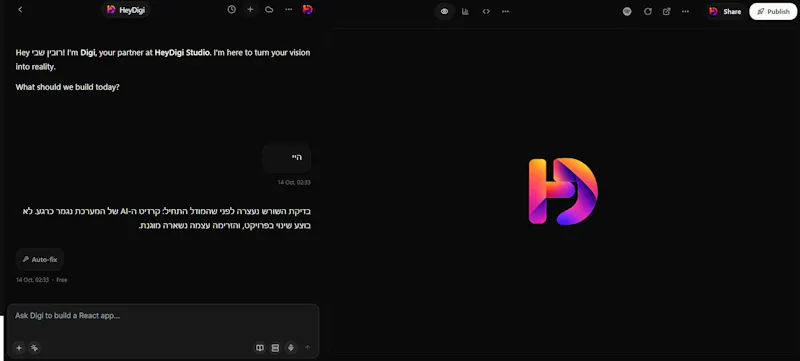Viewport: 800px width, 361px height.
Task: Click the '14 Oct. 02:33 · Free' label
Action: (42, 280)
